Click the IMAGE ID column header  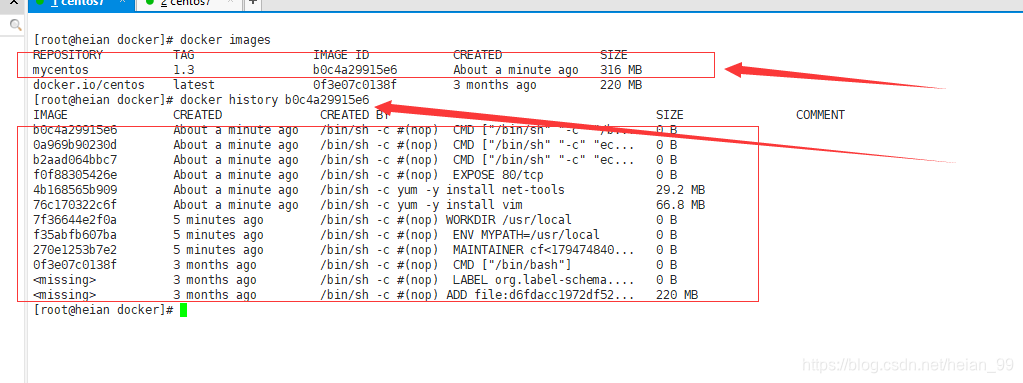(x=341, y=55)
